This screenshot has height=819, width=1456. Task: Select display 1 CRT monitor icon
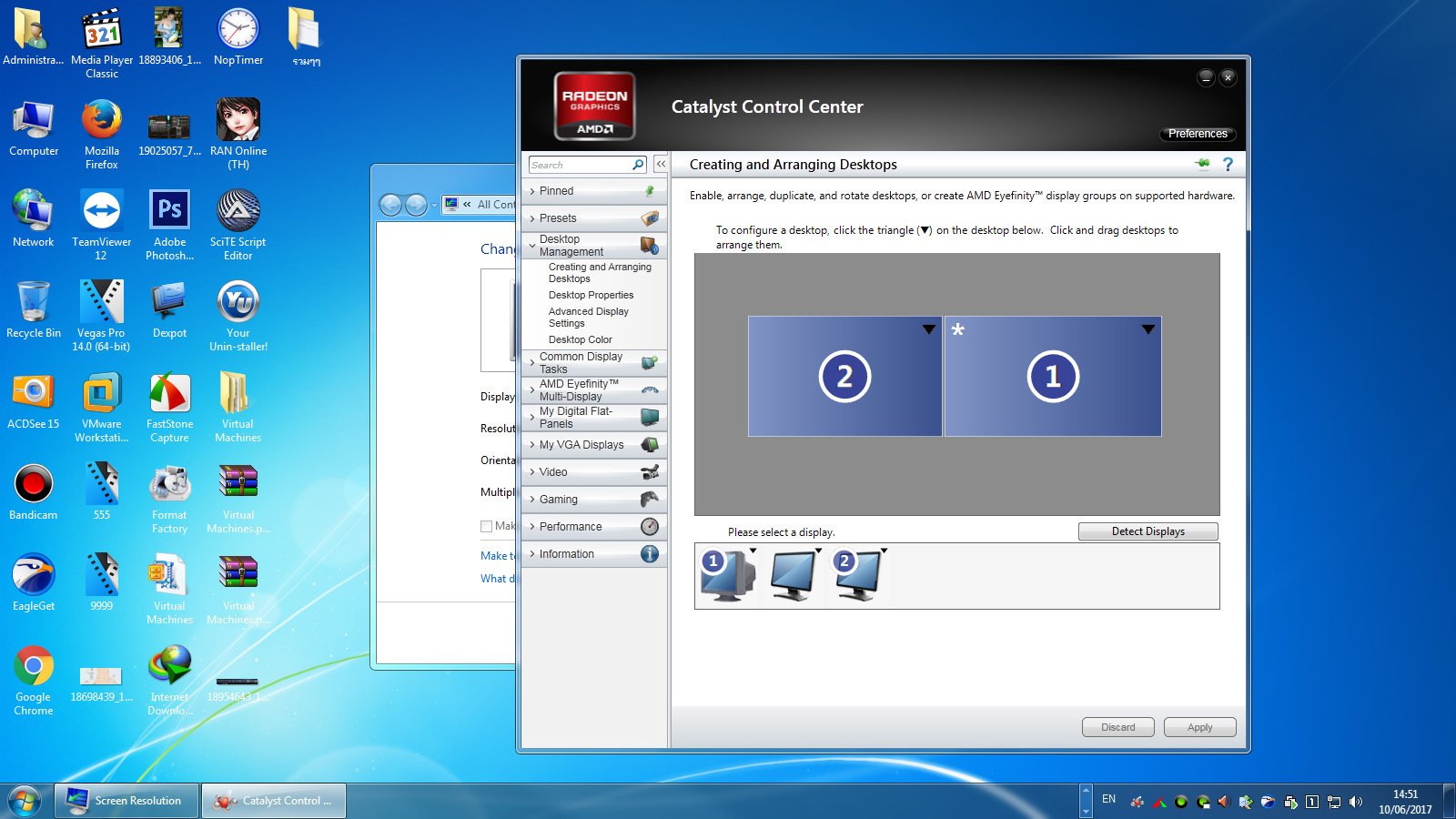pyautogui.click(x=727, y=575)
